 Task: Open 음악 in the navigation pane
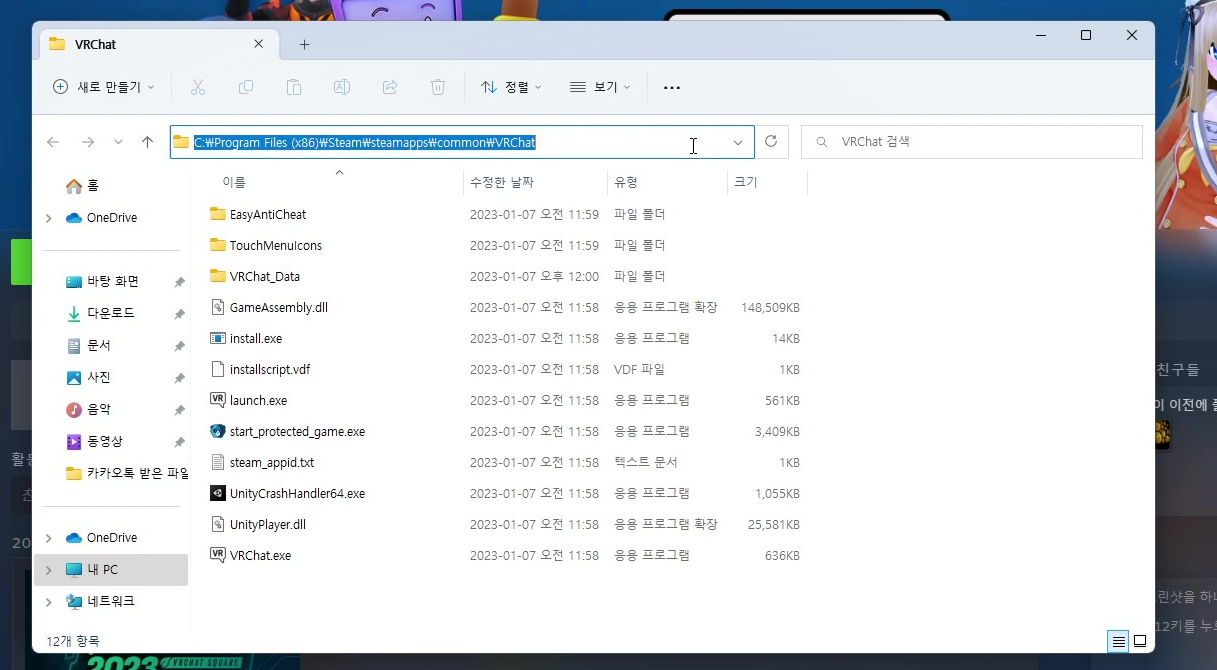[88, 410]
